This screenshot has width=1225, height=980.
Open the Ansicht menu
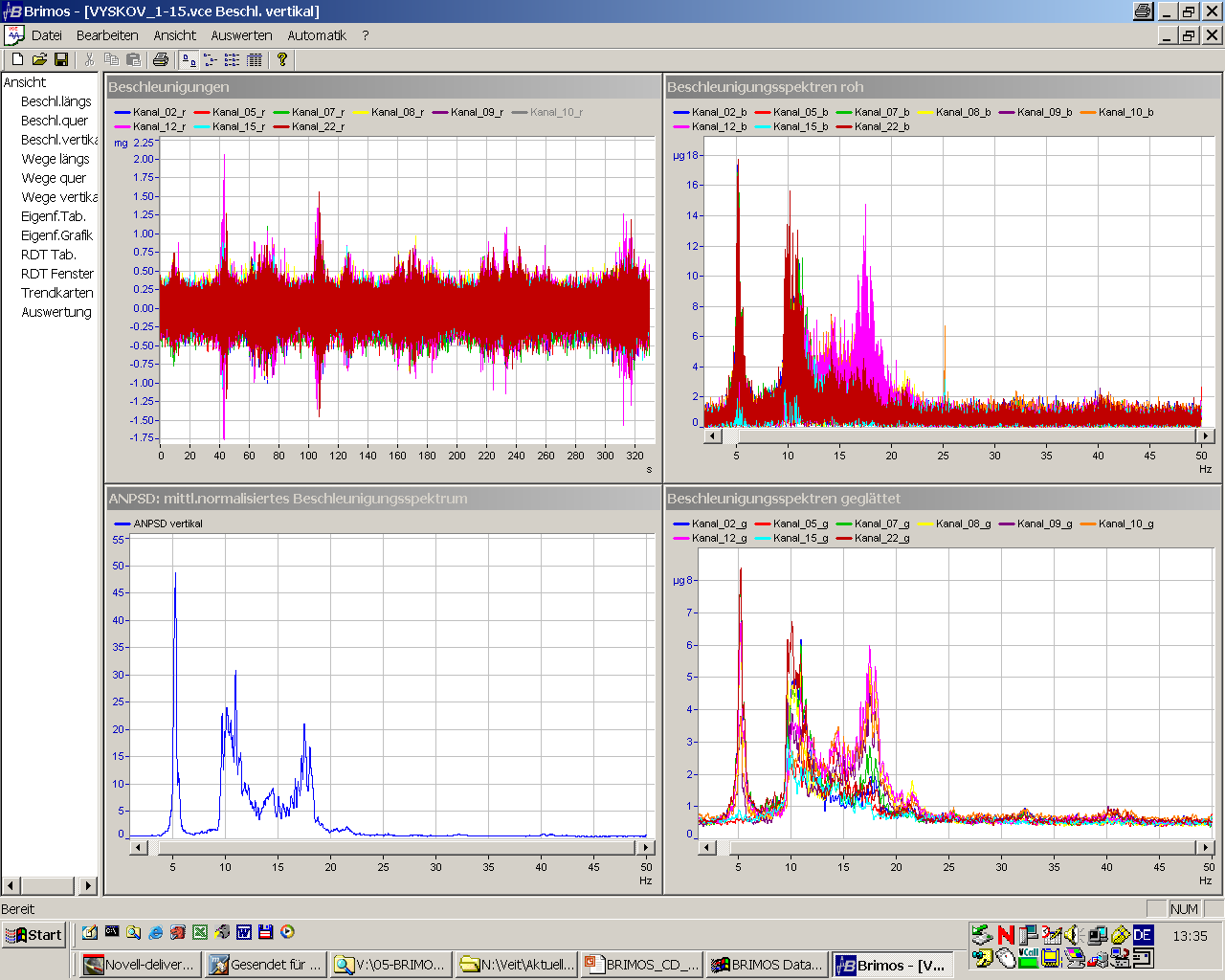tap(175, 35)
